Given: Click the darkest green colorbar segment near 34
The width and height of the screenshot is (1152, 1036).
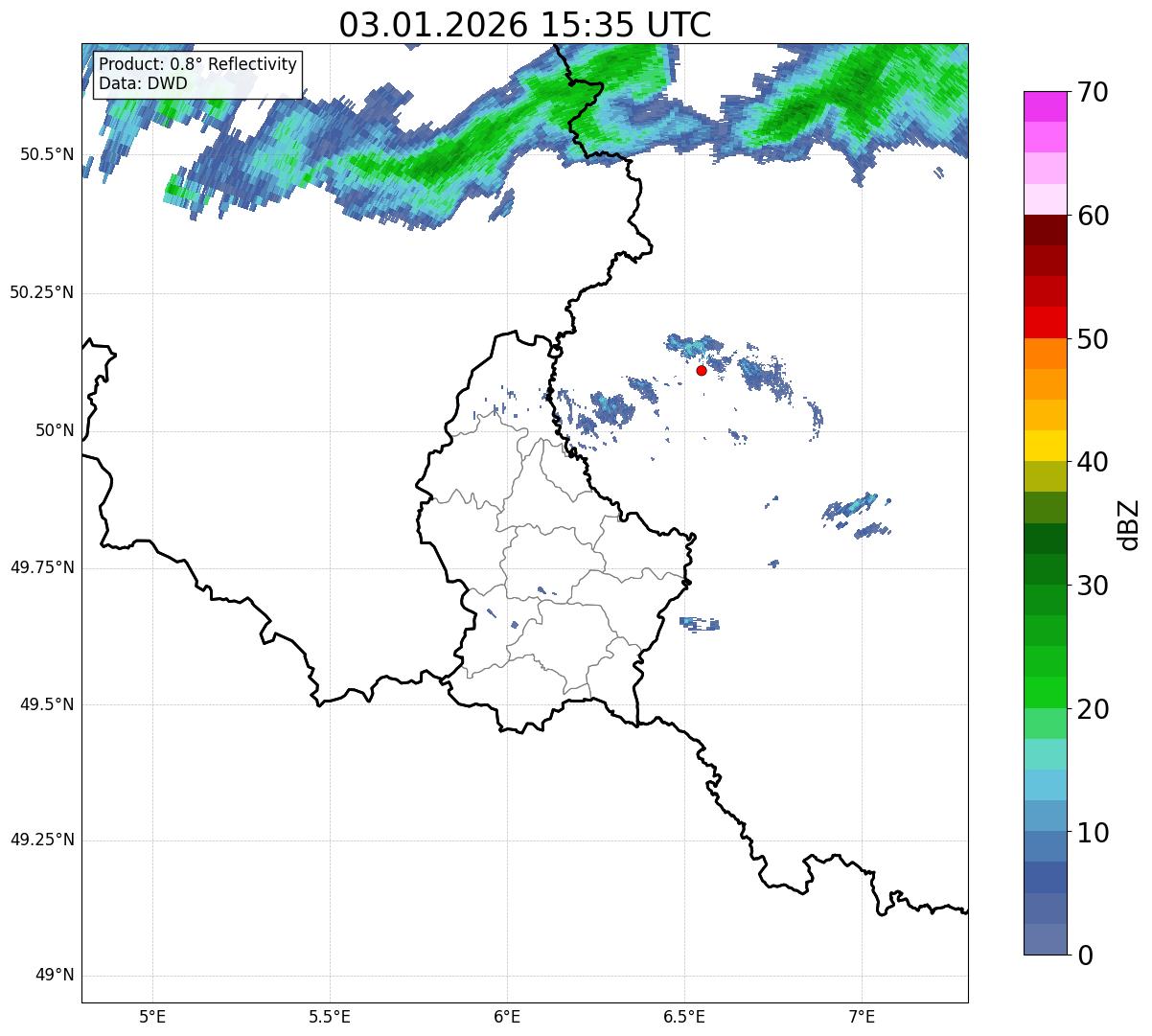Looking at the screenshot, I should (x=1045, y=539).
